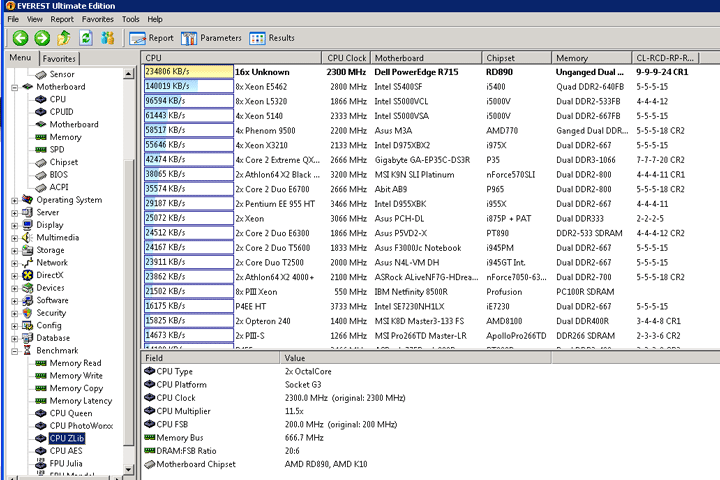Open the Report menu
This screenshot has width=720, height=480.
62,19
